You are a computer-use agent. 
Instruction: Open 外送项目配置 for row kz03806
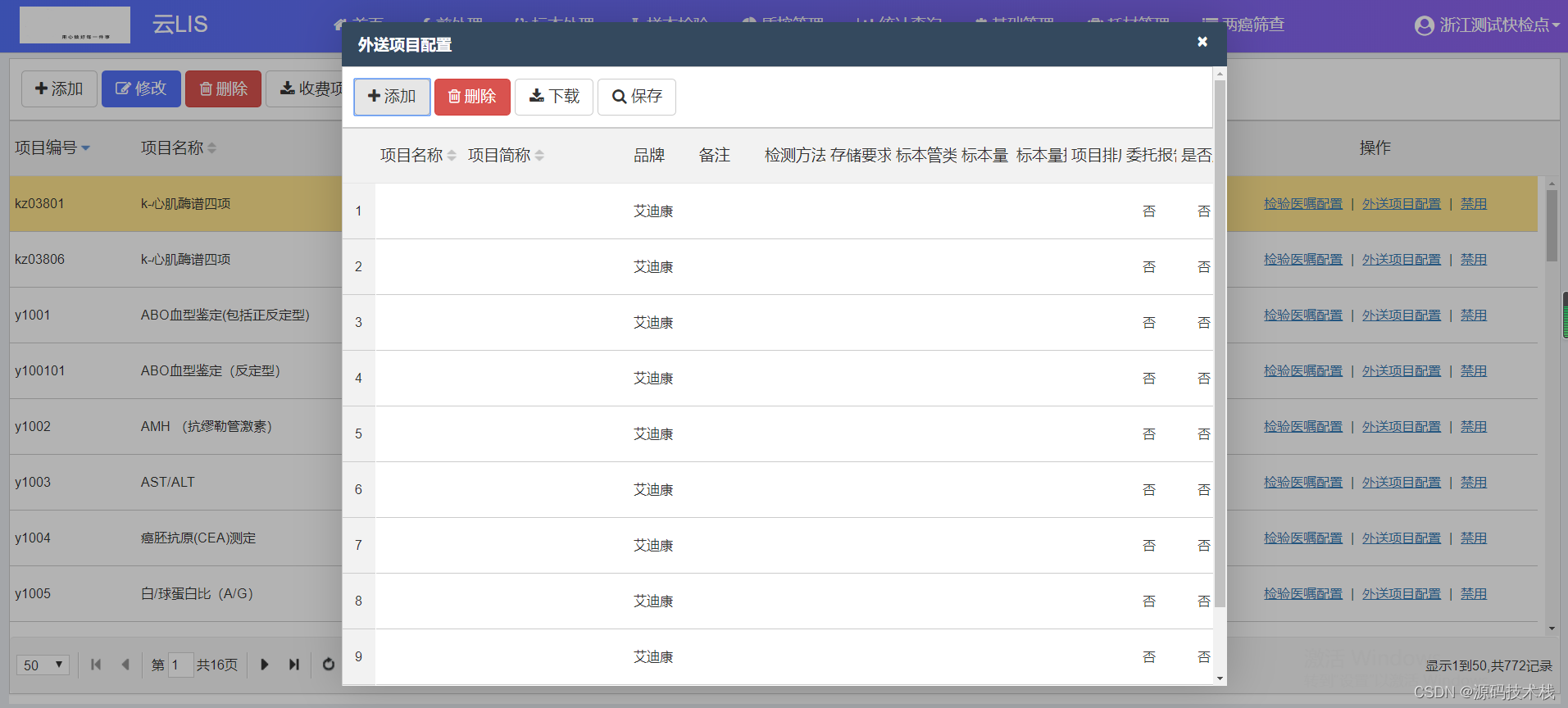point(1401,260)
